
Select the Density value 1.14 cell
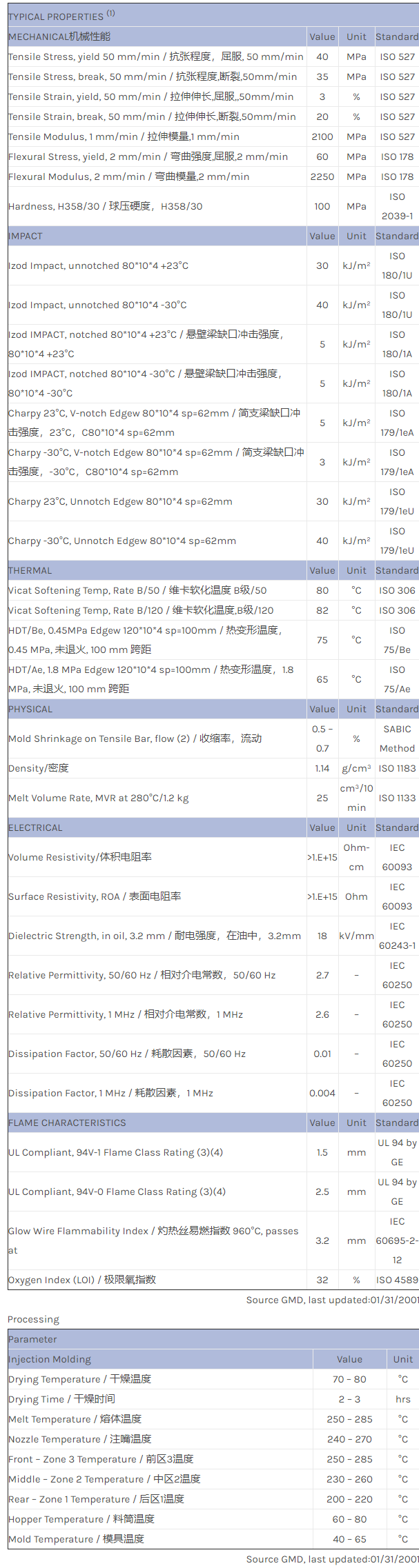click(322, 768)
